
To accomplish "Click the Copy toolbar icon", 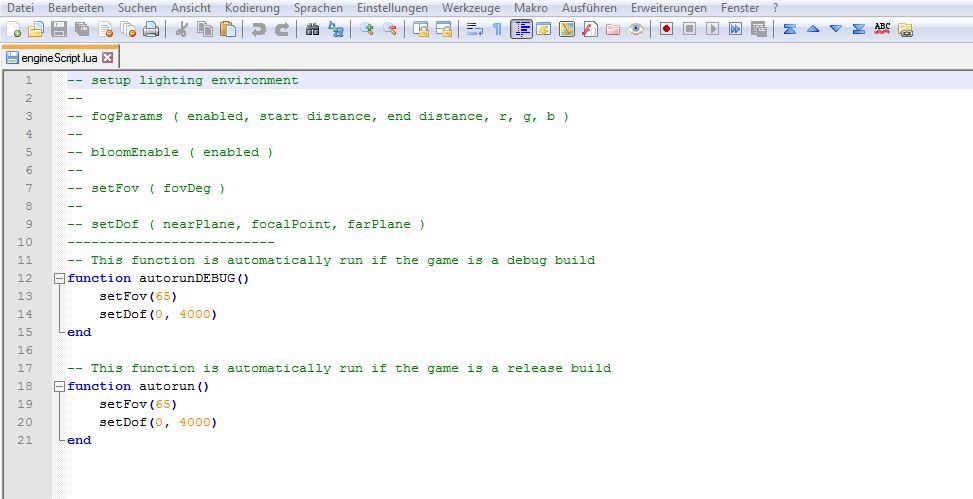I will click(204, 29).
